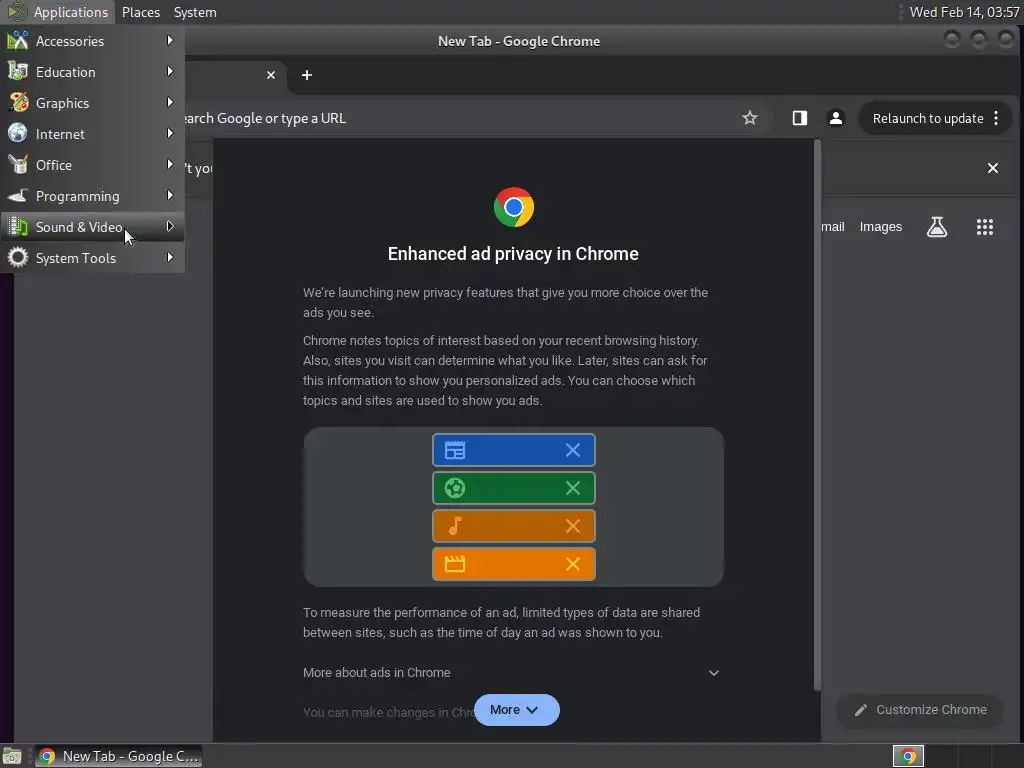
Task: Click the Chrome logo in the dialog
Action: pyautogui.click(x=513, y=207)
